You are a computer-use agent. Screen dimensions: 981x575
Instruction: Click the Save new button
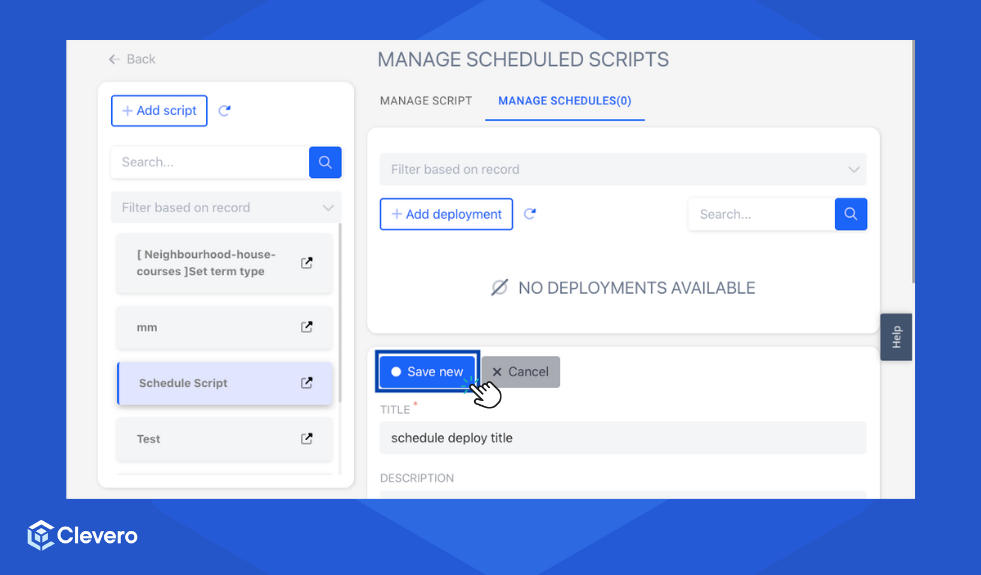(428, 372)
